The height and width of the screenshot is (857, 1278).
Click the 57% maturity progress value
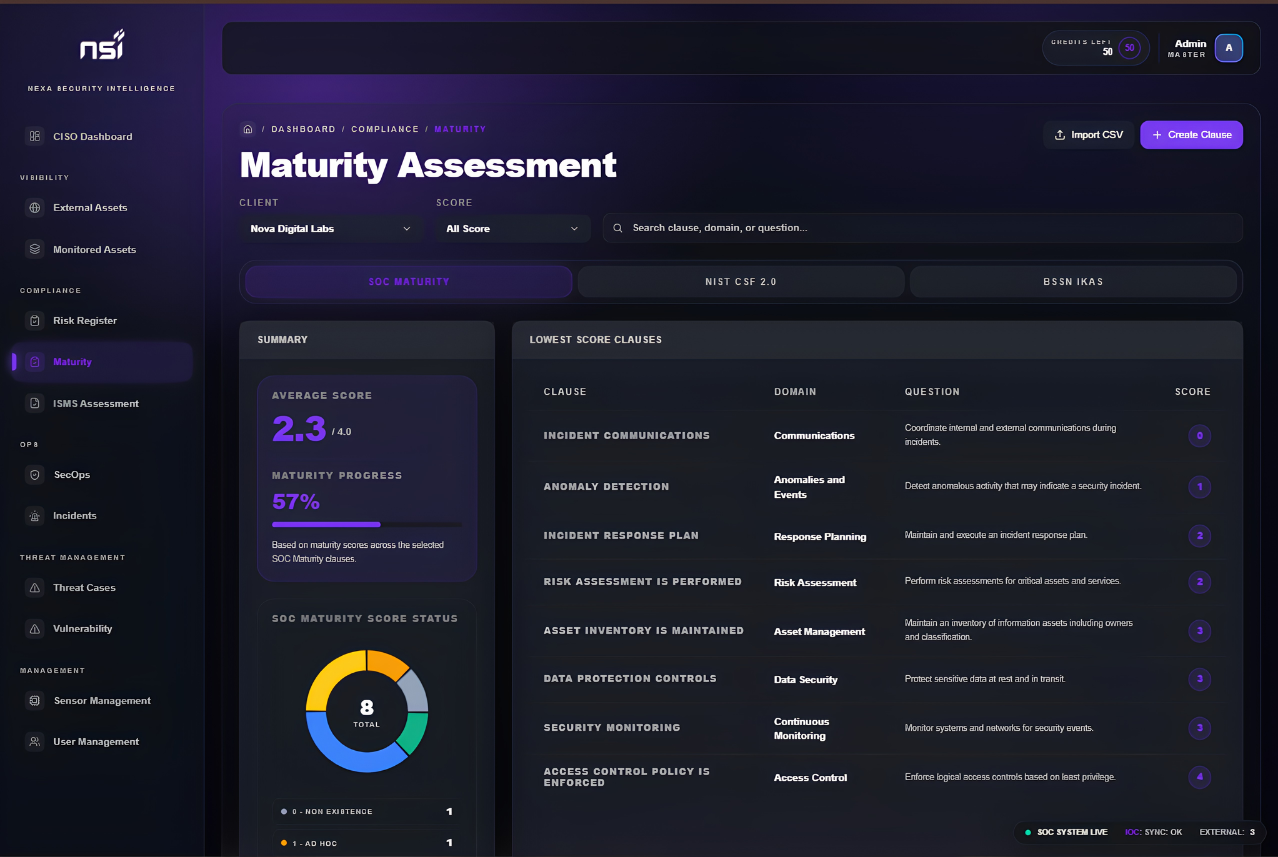click(296, 501)
